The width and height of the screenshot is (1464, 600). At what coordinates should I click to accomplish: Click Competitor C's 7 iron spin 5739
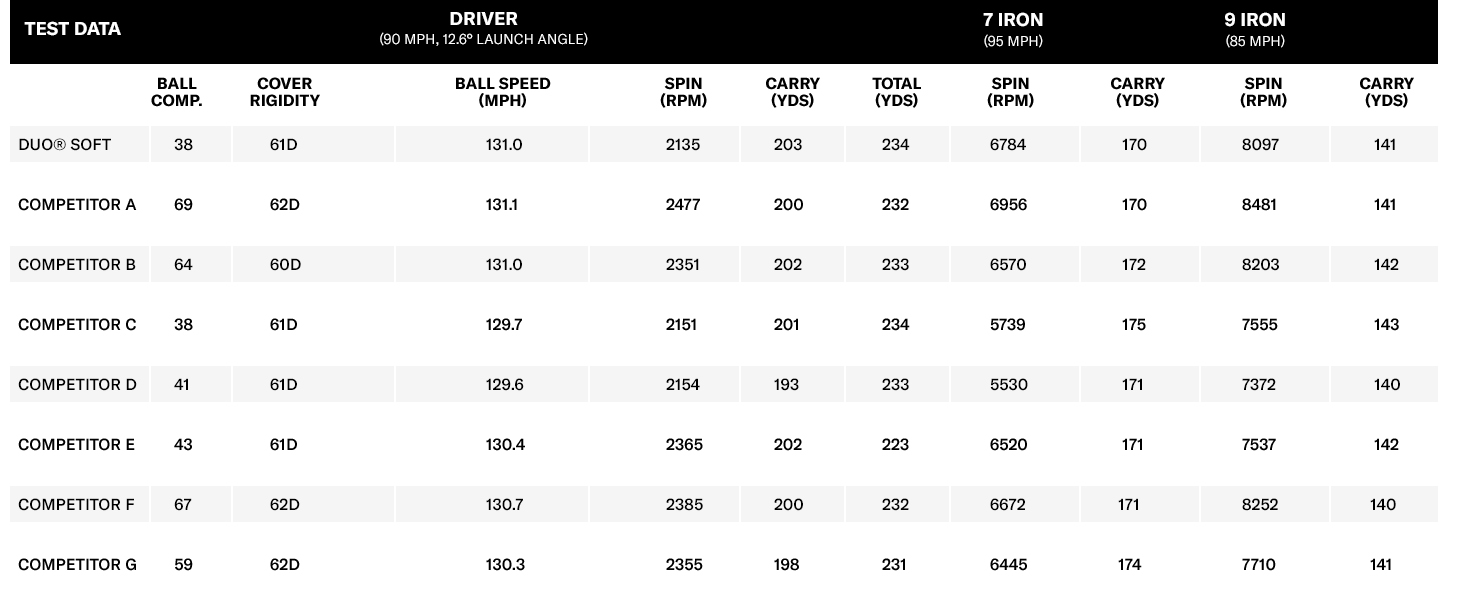pyautogui.click(x=1008, y=325)
